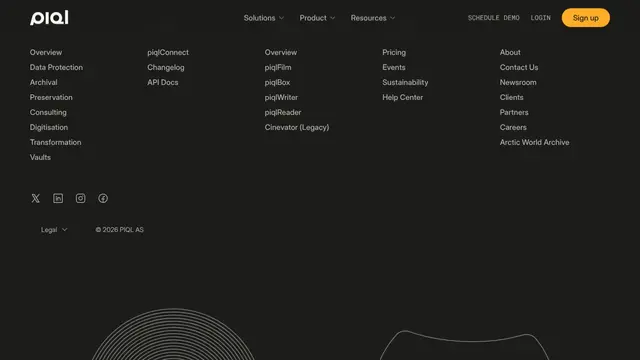The width and height of the screenshot is (640, 360).
Task: Click the Sign up button
Action: (x=586, y=18)
